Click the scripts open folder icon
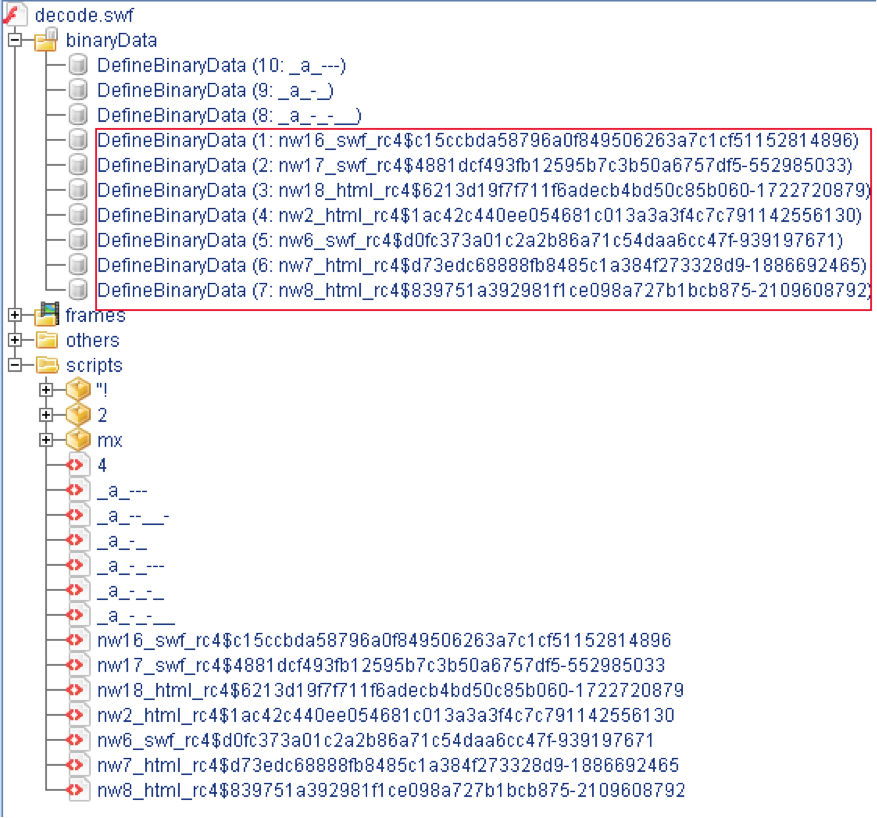Image resolution: width=877 pixels, height=818 pixels. 48,365
